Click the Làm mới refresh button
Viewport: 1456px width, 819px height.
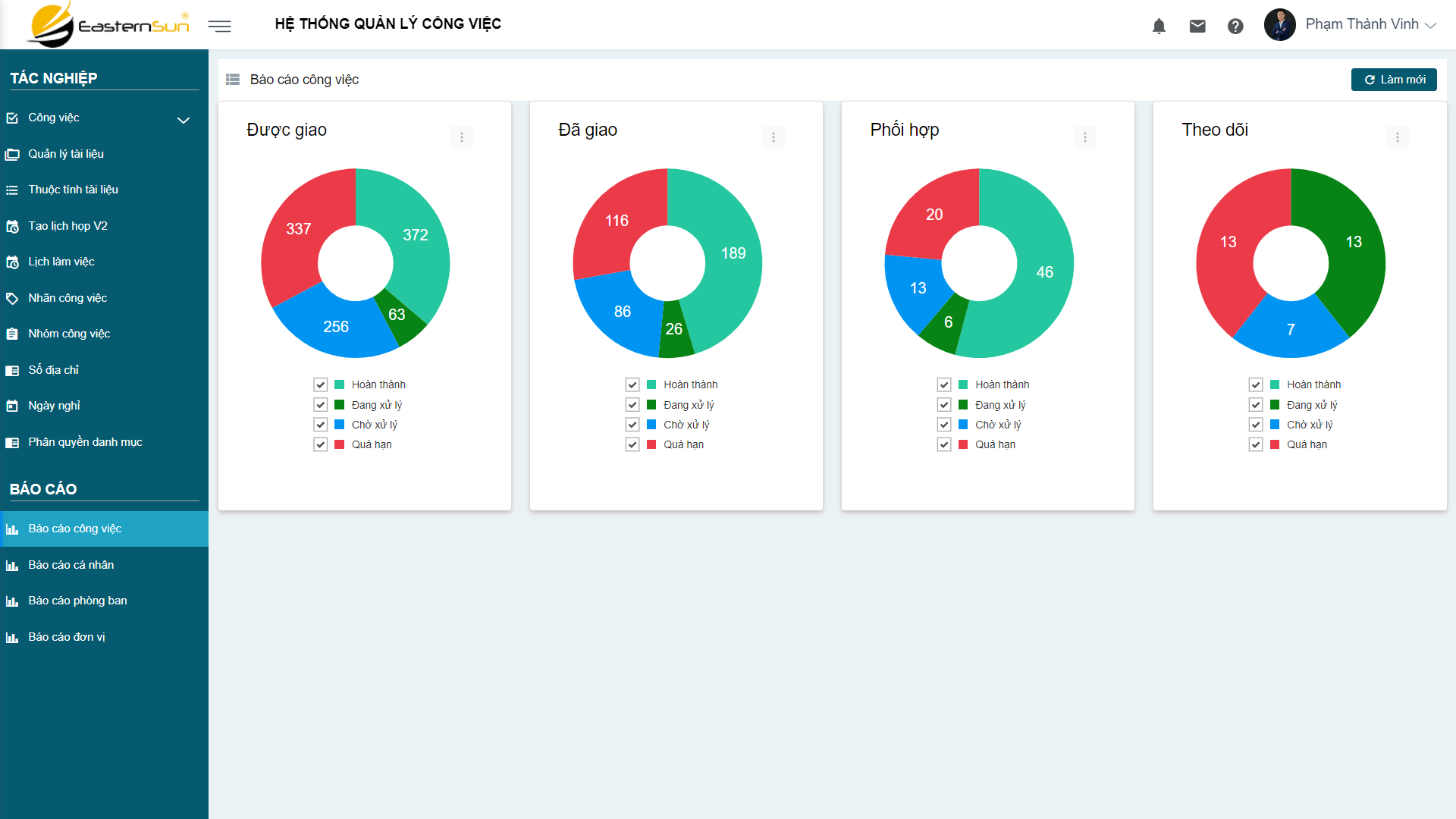1394,80
